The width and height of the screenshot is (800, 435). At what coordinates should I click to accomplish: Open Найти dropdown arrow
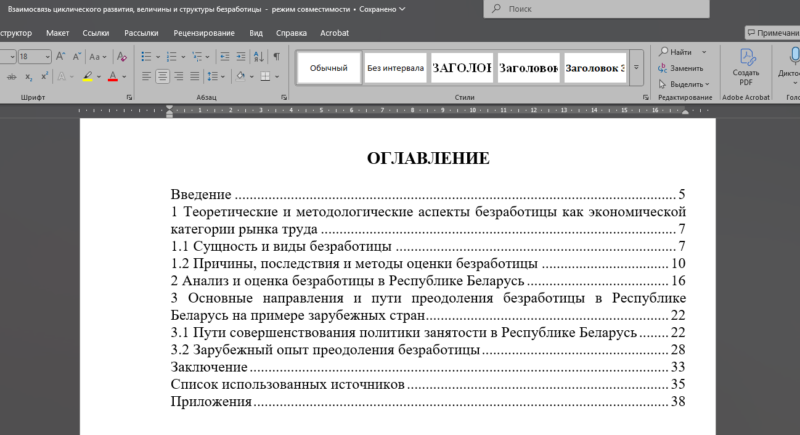[704, 52]
